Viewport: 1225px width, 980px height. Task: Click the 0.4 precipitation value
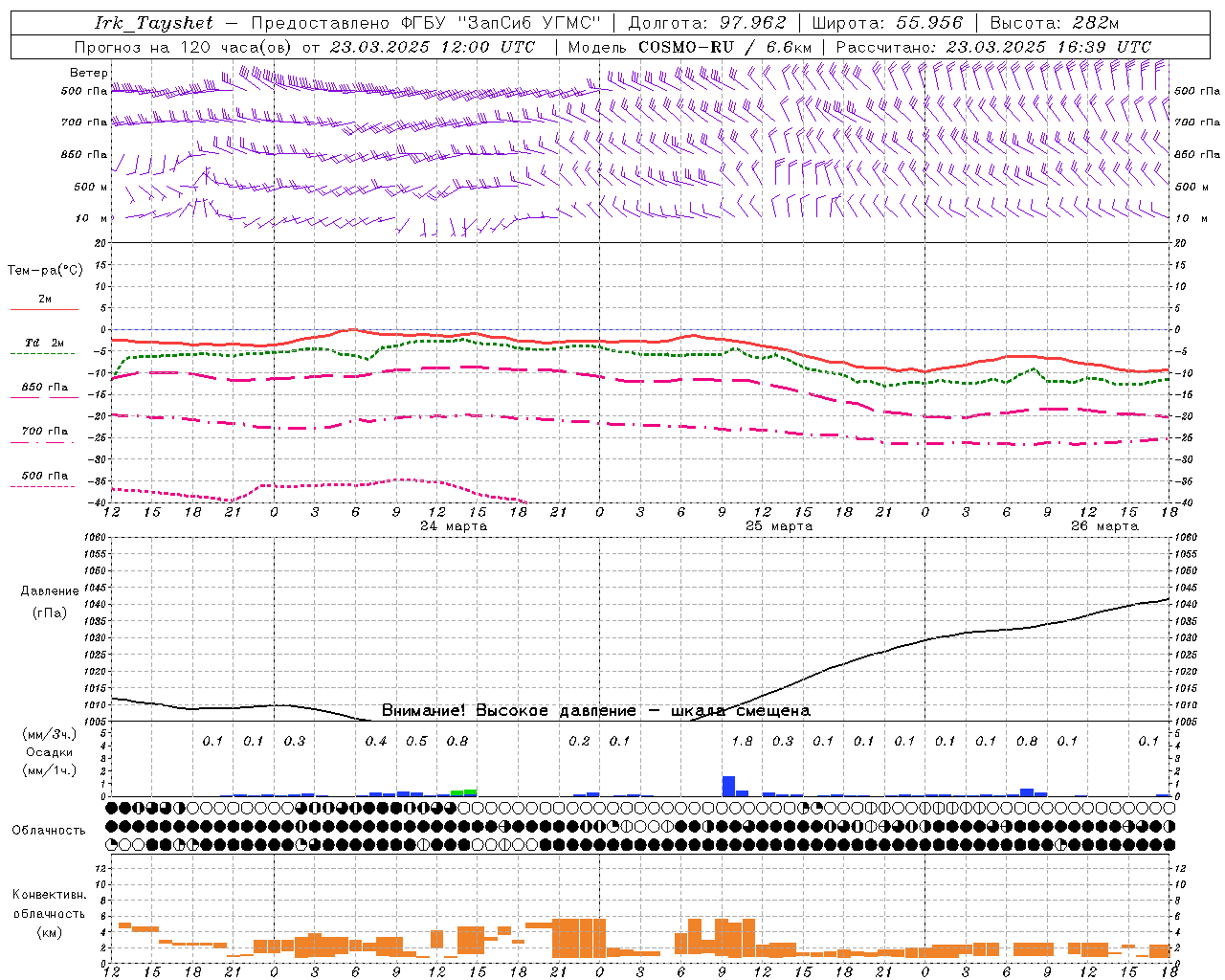point(376,741)
